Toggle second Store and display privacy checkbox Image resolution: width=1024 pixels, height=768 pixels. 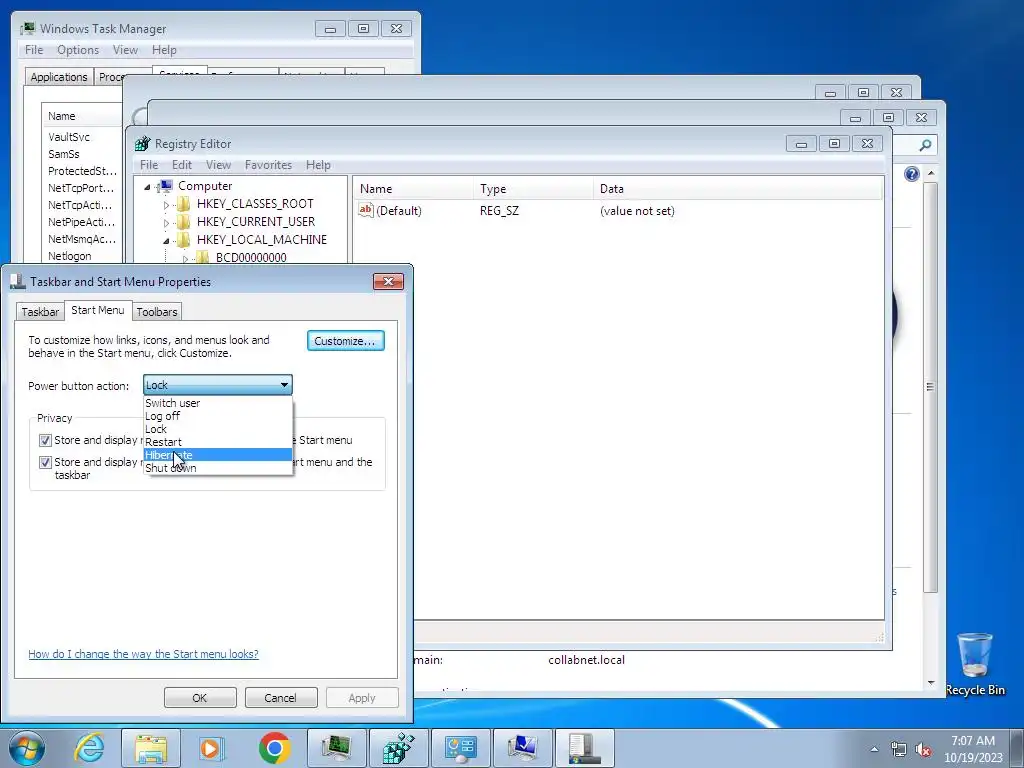coord(45,462)
